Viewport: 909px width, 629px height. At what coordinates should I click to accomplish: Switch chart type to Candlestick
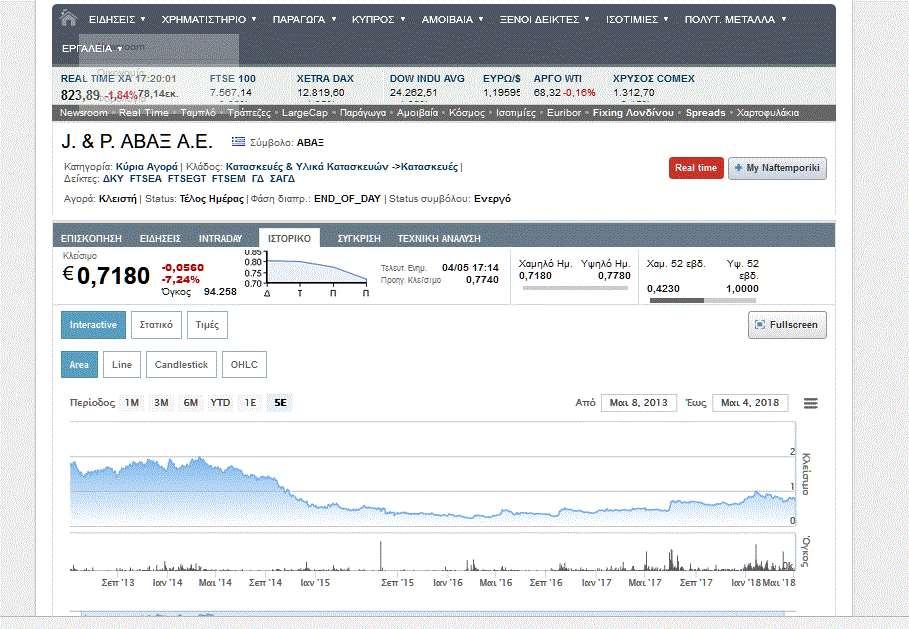181,365
